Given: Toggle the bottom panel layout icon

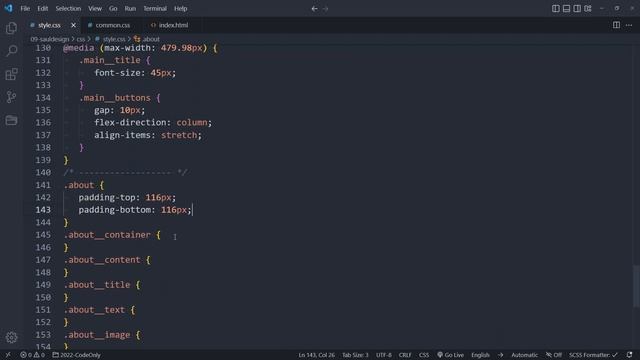Looking at the screenshot, I should pyautogui.click(x=566, y=9).
